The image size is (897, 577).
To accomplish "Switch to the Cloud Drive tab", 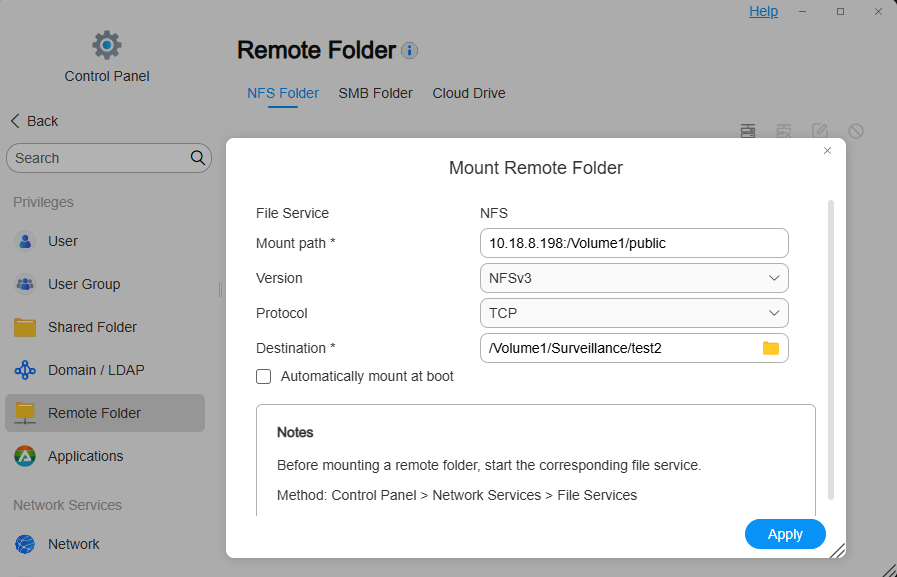I will [x=469, y=93].
